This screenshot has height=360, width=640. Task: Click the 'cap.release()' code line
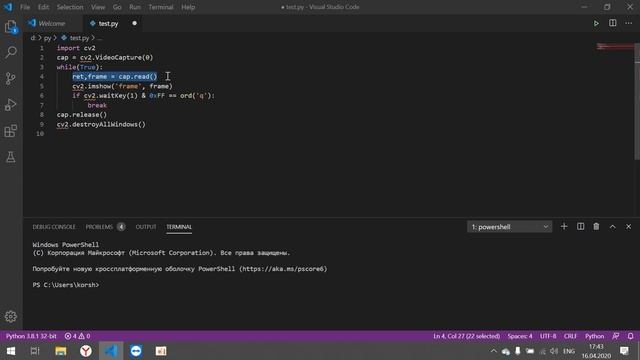pyautogui.click(x=82, y=115)
